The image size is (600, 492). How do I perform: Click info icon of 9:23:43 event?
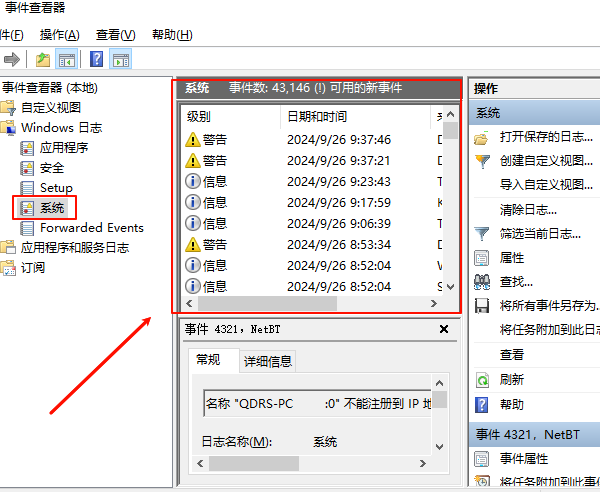click(192, 181)
